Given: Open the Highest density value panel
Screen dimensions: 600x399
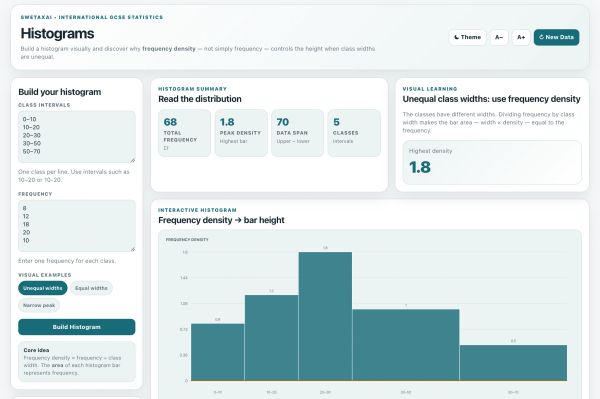Looking at the screenshot, I should (x=492, y=163).
